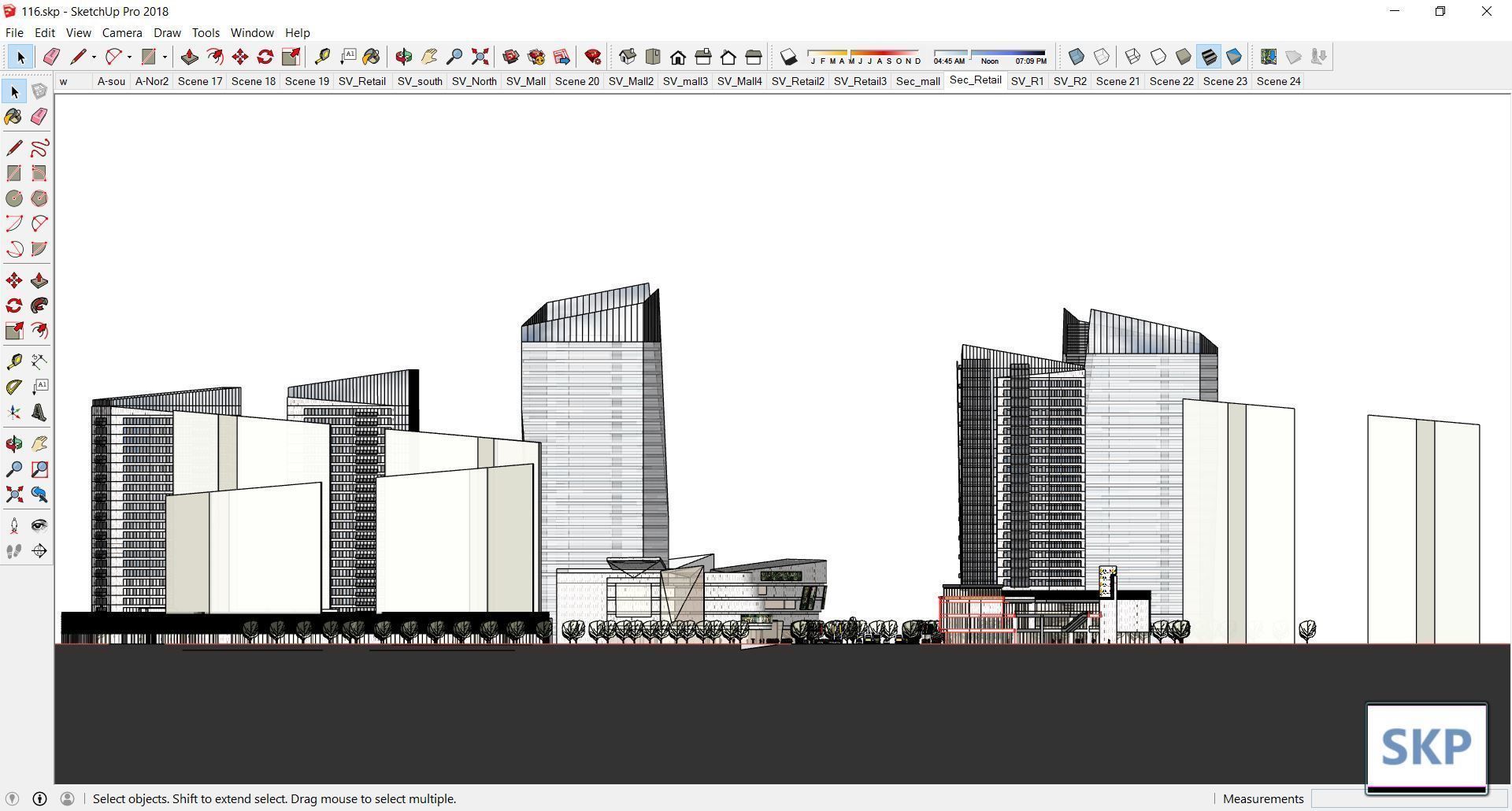Select the Scale tool in top toolbar
Viewport: 1512px width, 811px height.
(291, 57)
